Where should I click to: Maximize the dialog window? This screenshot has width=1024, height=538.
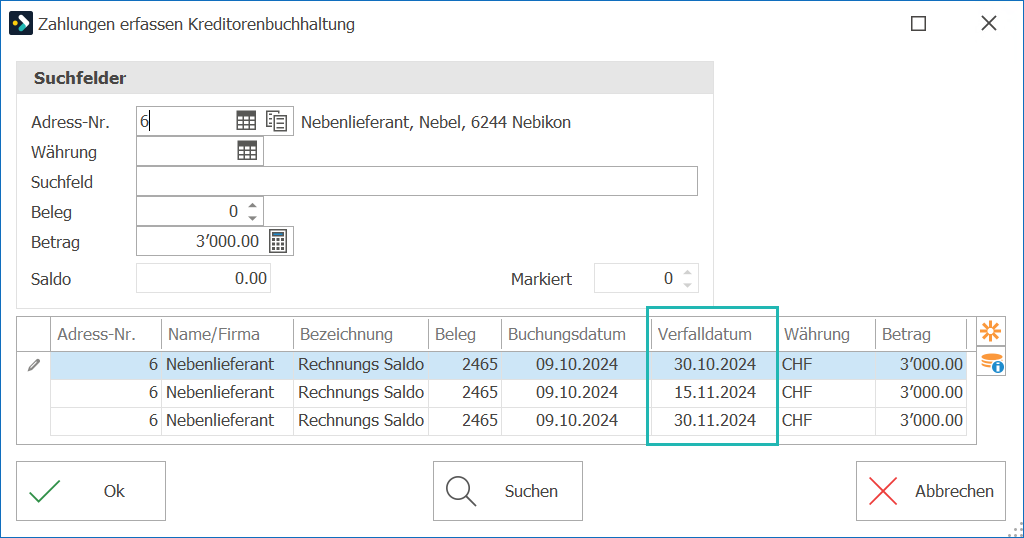point(918,24)
